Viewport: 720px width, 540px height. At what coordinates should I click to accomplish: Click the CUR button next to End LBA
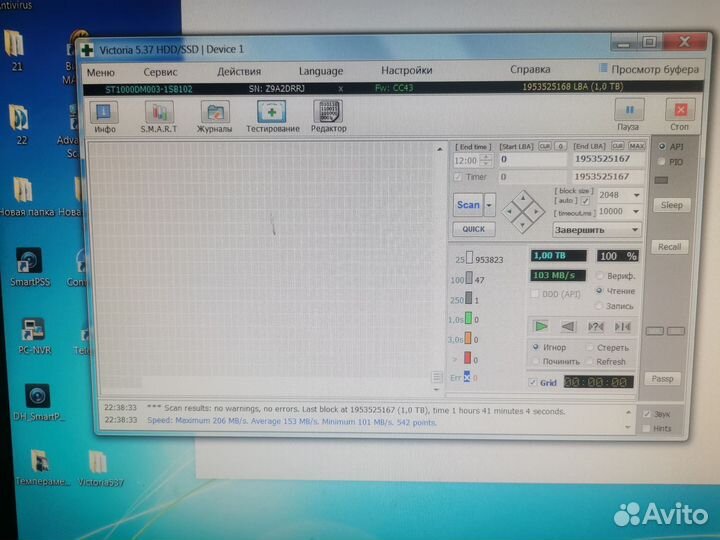(x=618, y=146)
